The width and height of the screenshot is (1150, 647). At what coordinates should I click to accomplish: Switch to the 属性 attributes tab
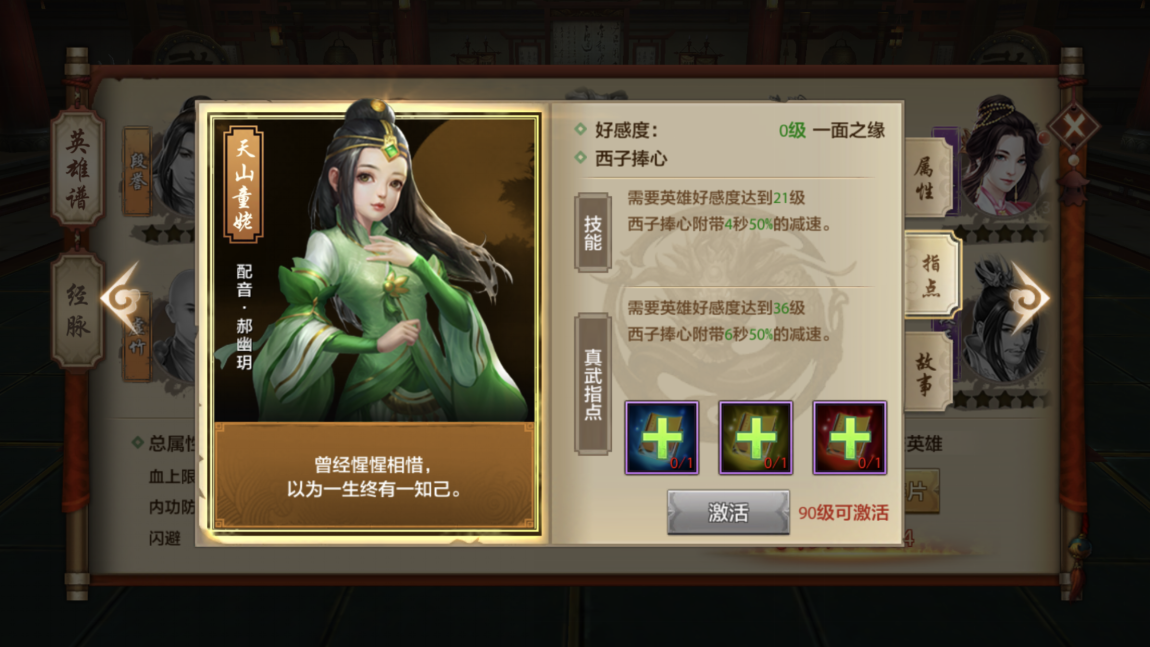coord(926,177)
